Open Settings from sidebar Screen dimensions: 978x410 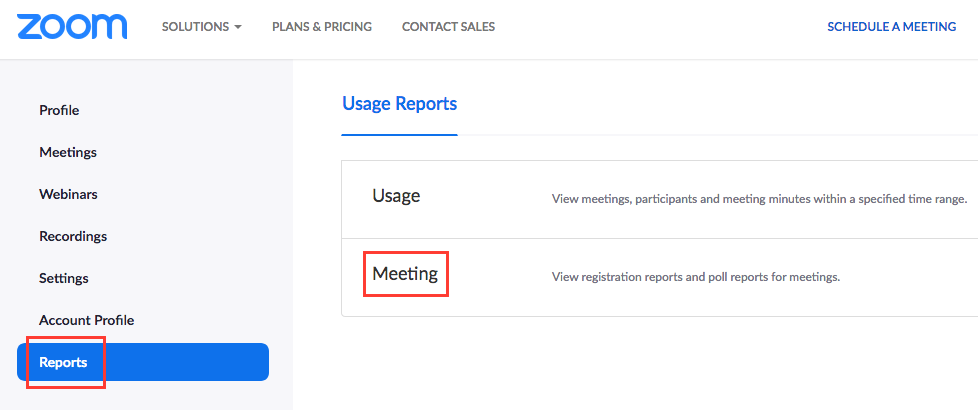tap(64, 278)
